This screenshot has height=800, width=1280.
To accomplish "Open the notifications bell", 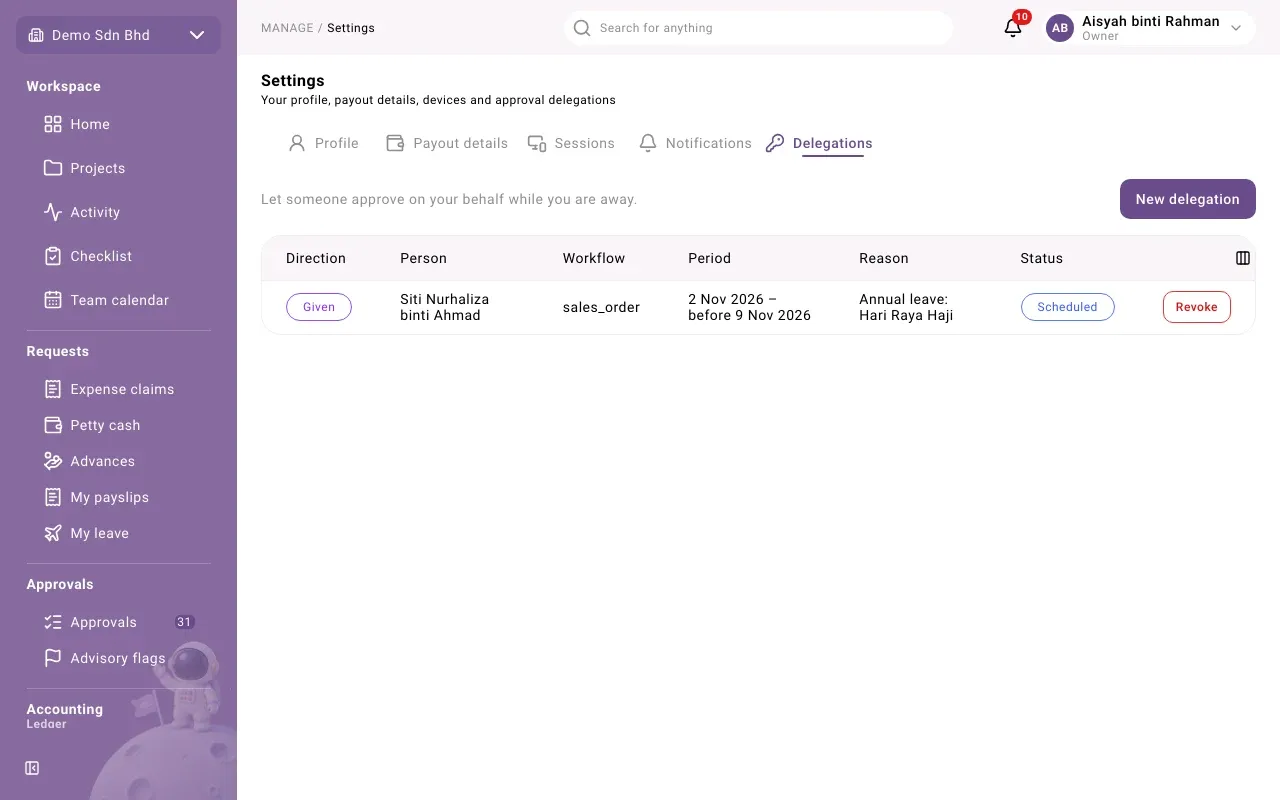I will 1013,28.
